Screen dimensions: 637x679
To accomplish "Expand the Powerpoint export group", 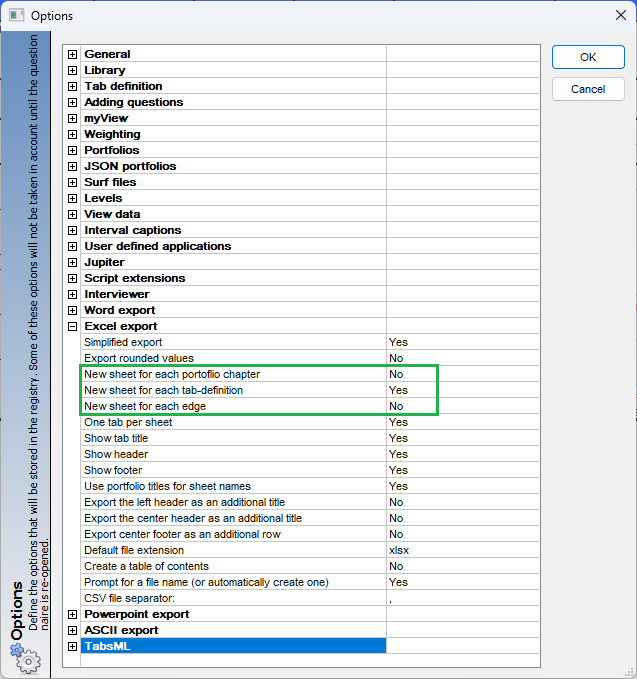I will point(72,614).
